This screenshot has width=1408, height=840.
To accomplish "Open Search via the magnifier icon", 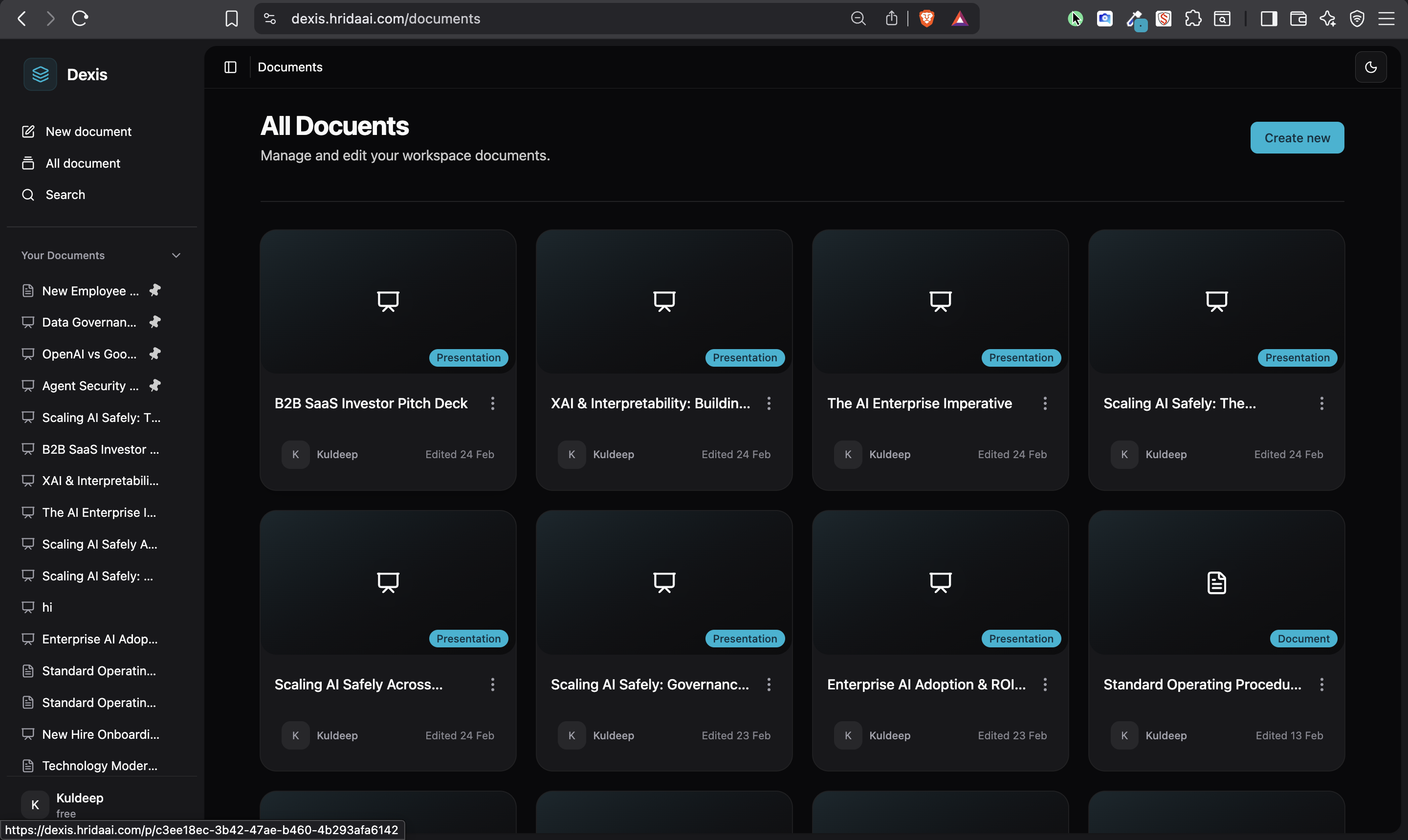I will [28, 194].
